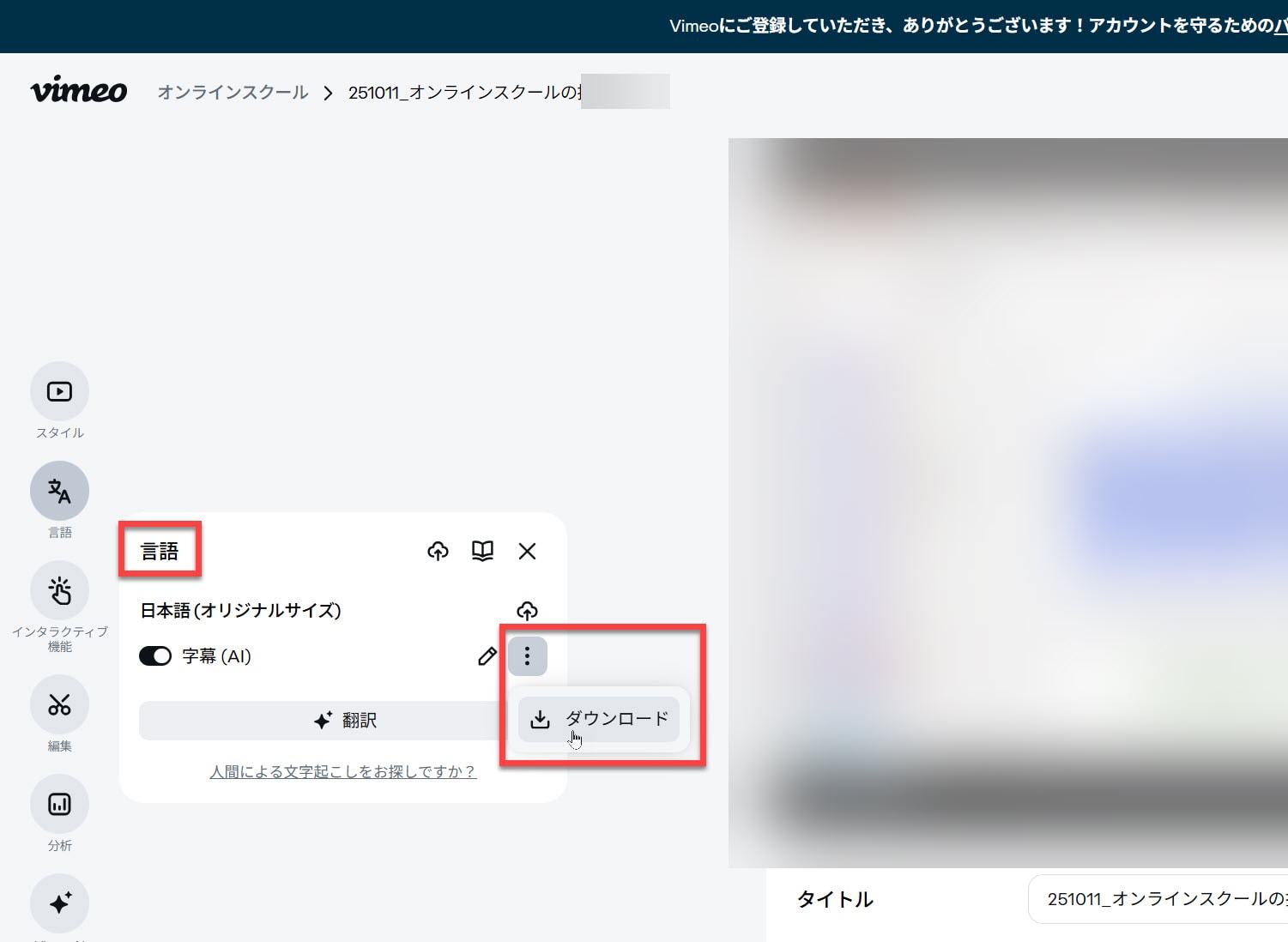1288x942 pixels.
Task: Select the 言語 (Language) sidebar icon
Action: coord(59,491)
